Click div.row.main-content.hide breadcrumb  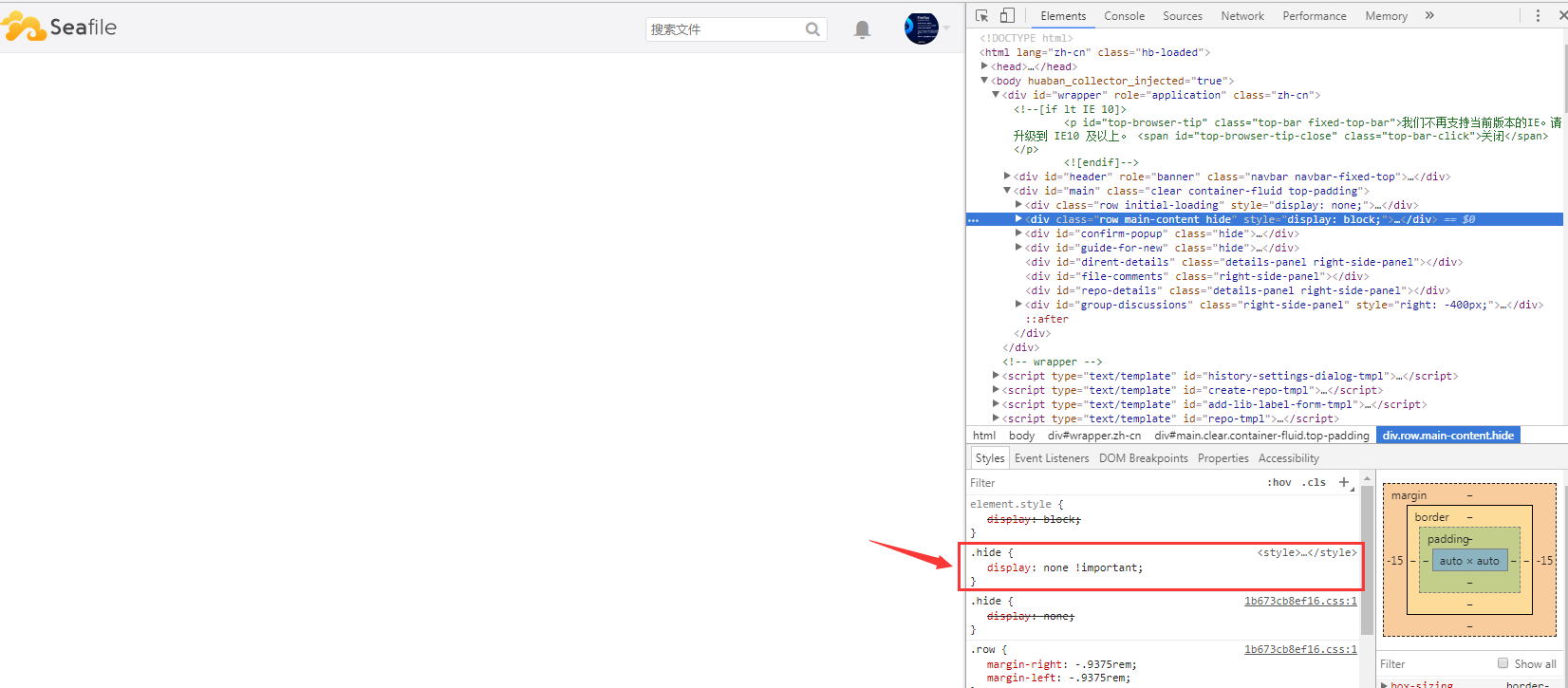point(1448,436)
